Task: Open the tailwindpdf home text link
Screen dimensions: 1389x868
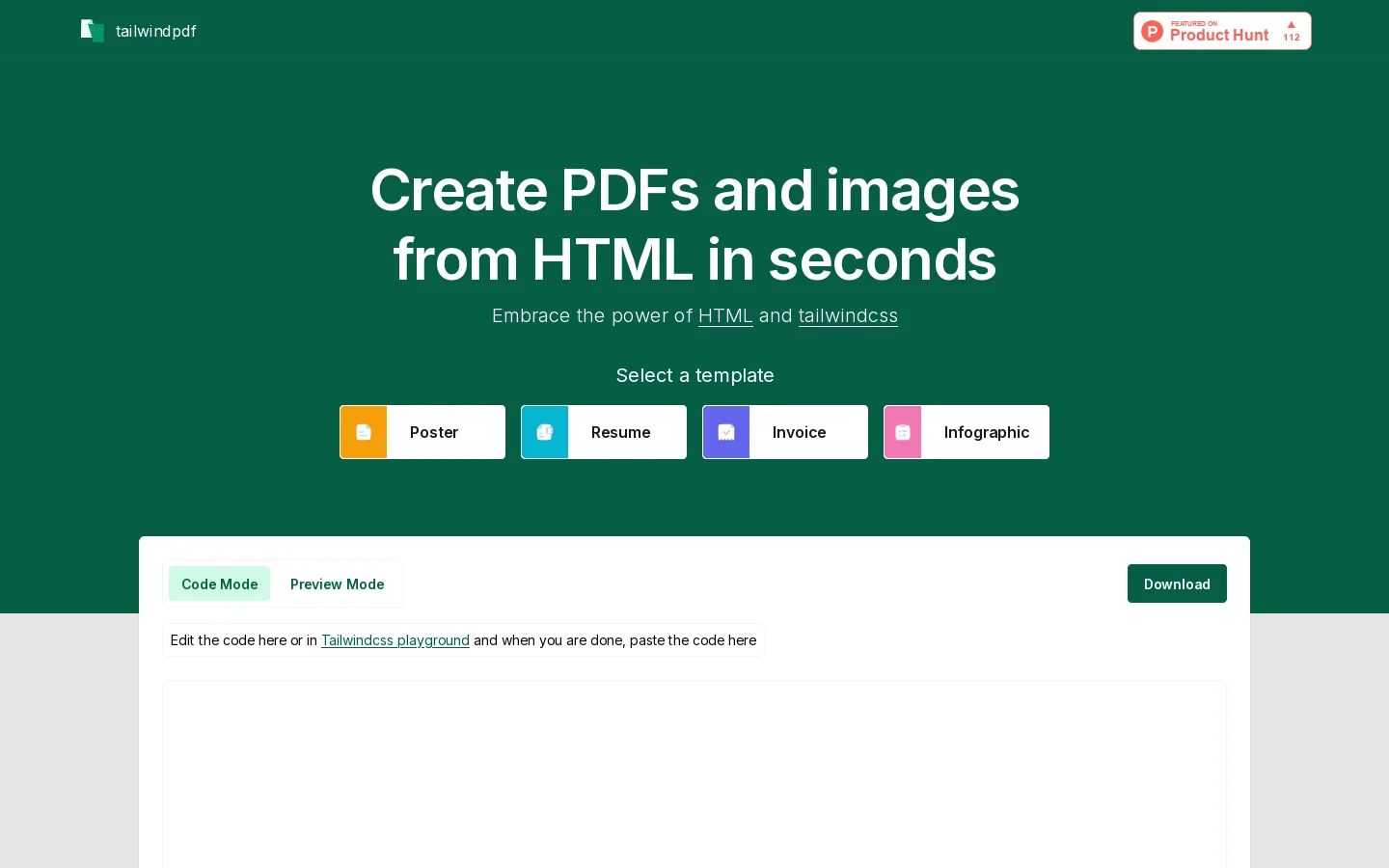Action: [155, 31]
